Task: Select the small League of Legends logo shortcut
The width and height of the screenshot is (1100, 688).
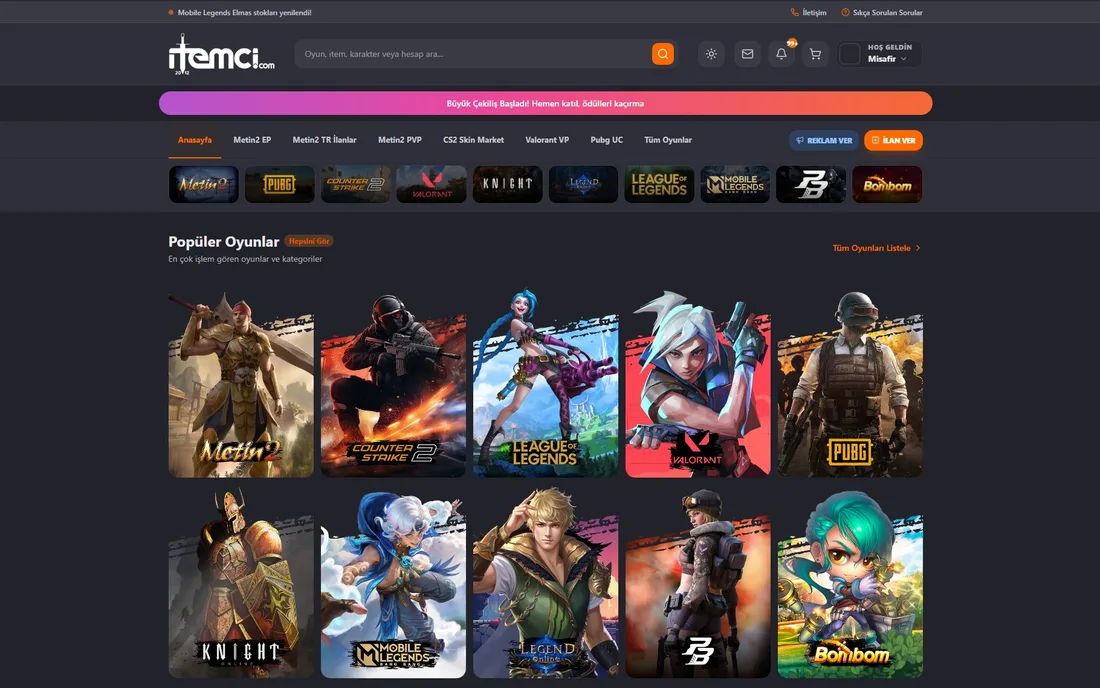Action: click(659, 184)
